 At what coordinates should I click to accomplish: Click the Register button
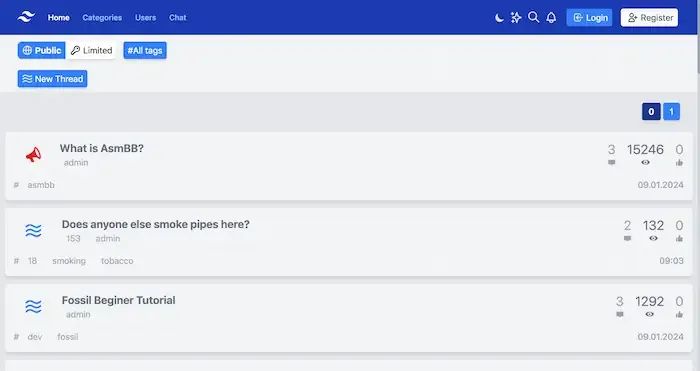pos(650,17)
